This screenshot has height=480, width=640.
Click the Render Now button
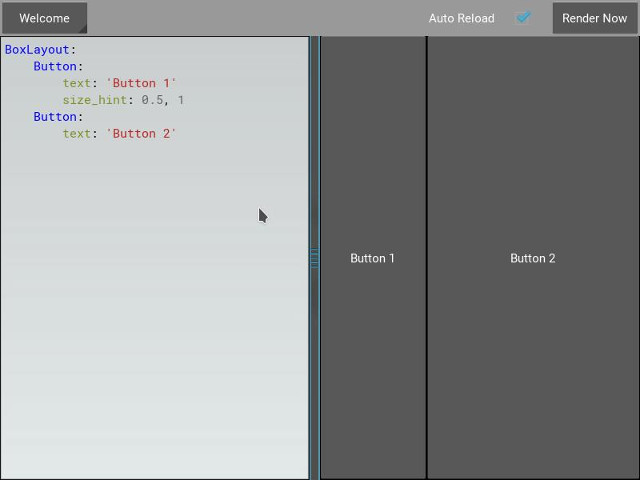point(594,18)
